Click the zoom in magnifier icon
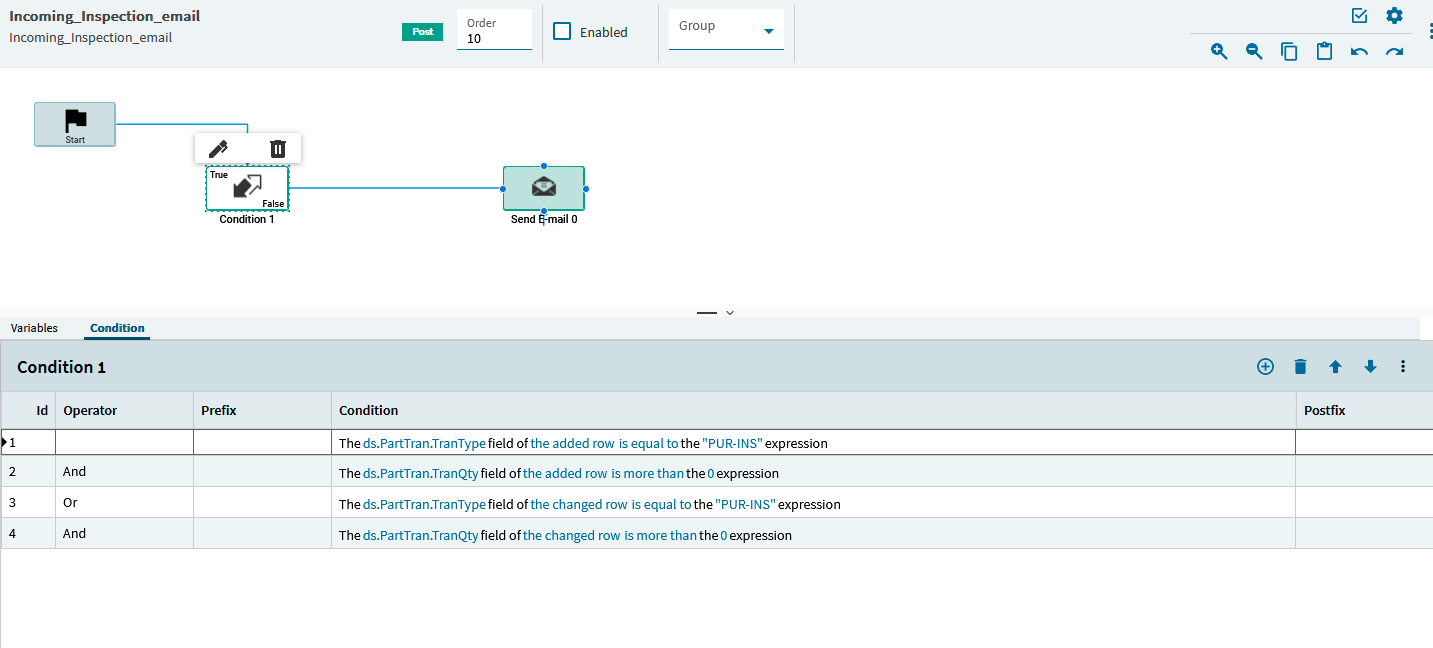 click(x=1219, y=51)
